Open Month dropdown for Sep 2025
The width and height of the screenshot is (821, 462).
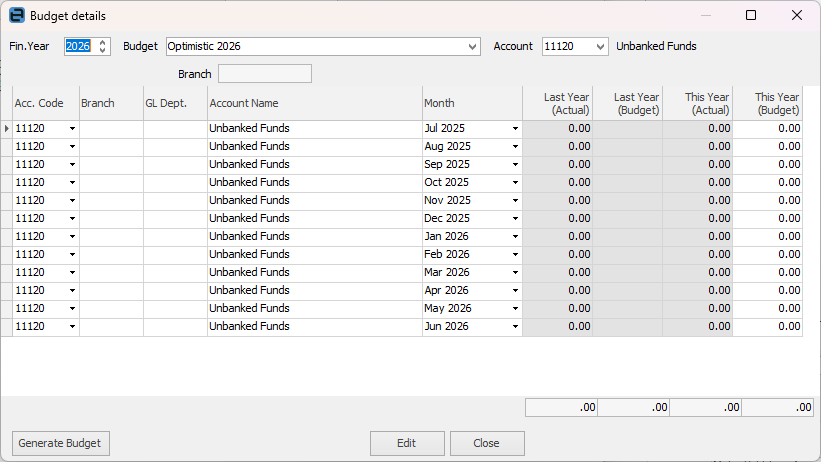pyautogui.click(x=515, y=164)
